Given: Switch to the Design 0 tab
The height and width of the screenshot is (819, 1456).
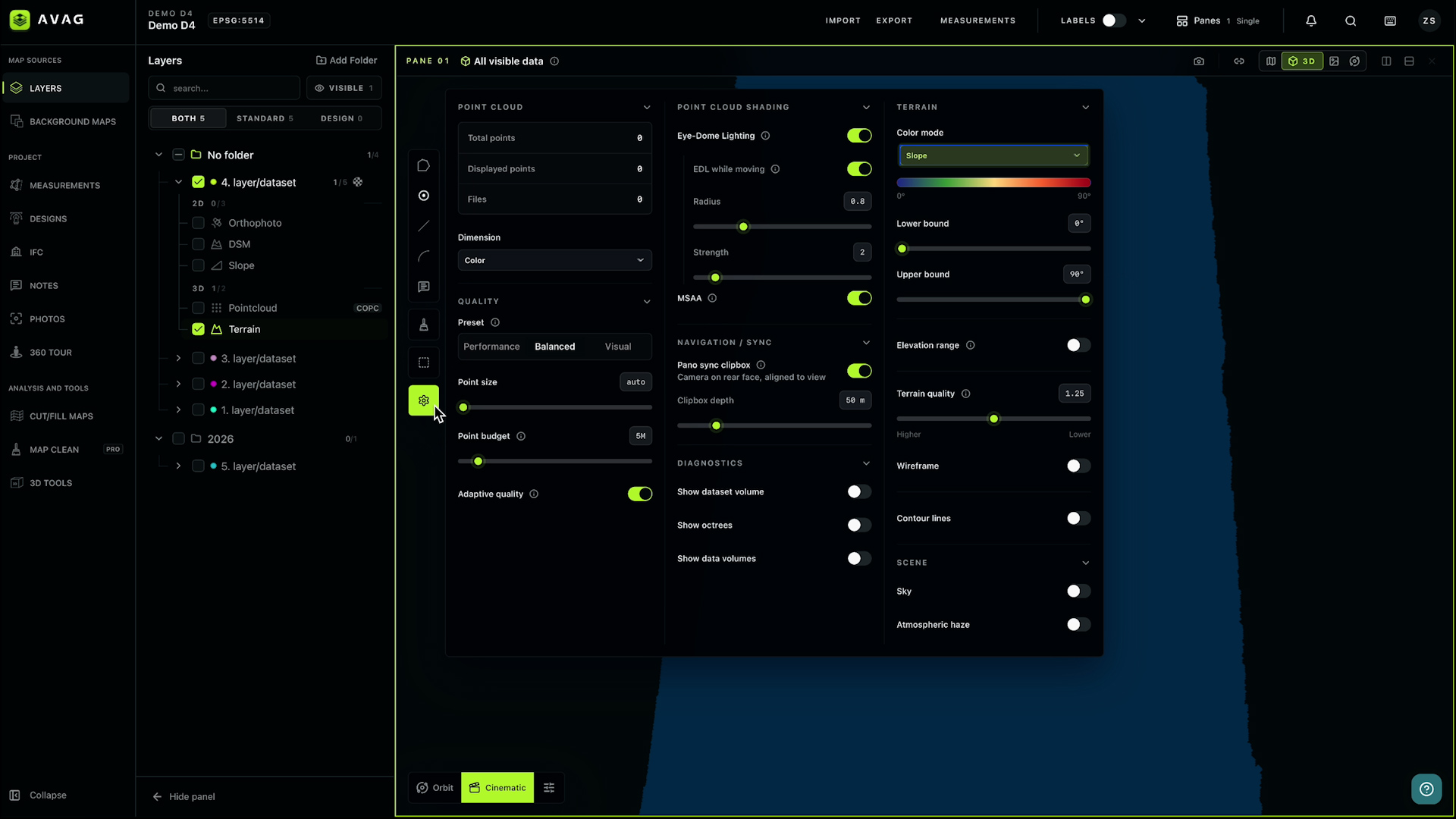Looking at the screenshot, I should 342,118.
